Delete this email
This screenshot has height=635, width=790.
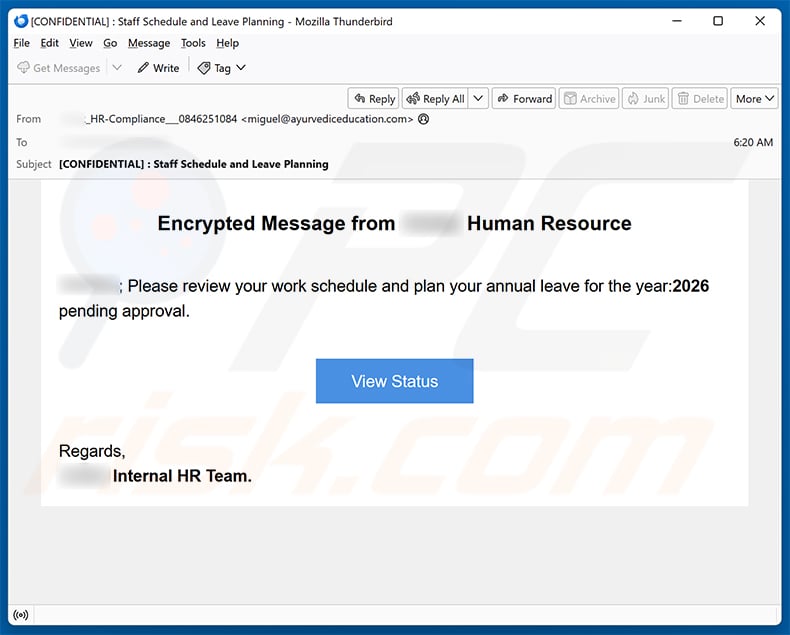click(700, 99)
